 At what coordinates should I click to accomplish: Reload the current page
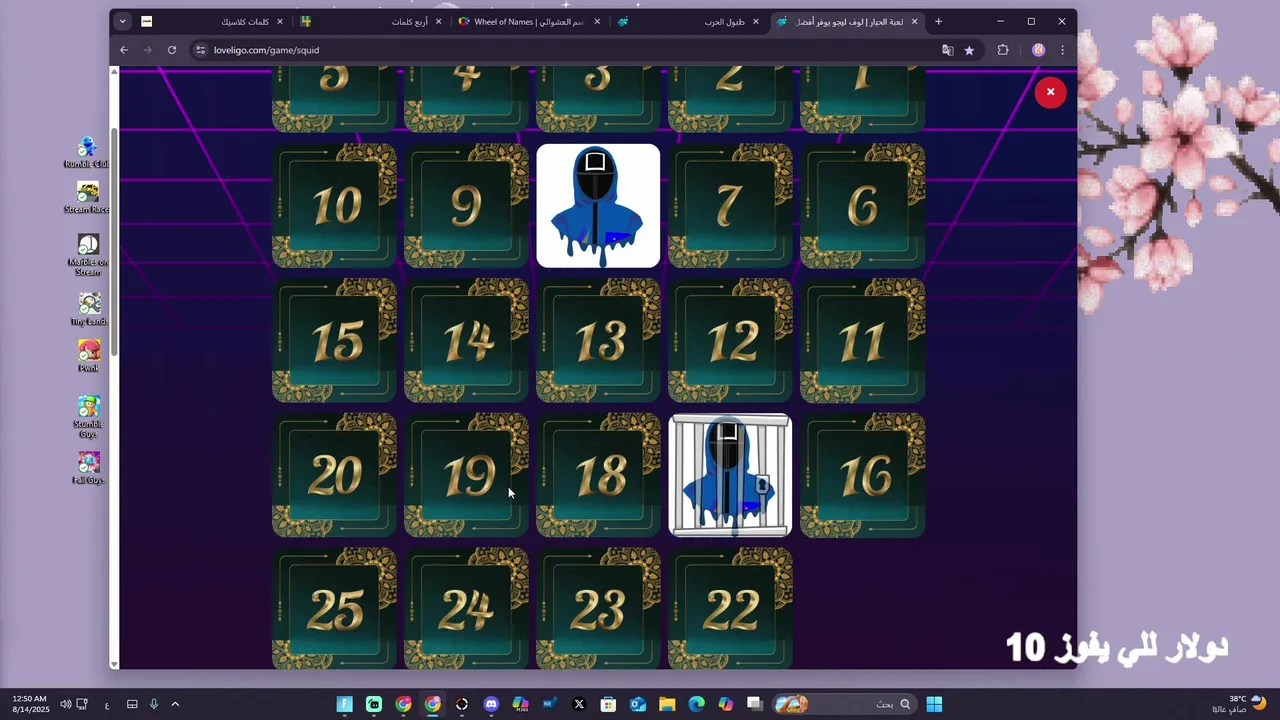coord(172,50)
